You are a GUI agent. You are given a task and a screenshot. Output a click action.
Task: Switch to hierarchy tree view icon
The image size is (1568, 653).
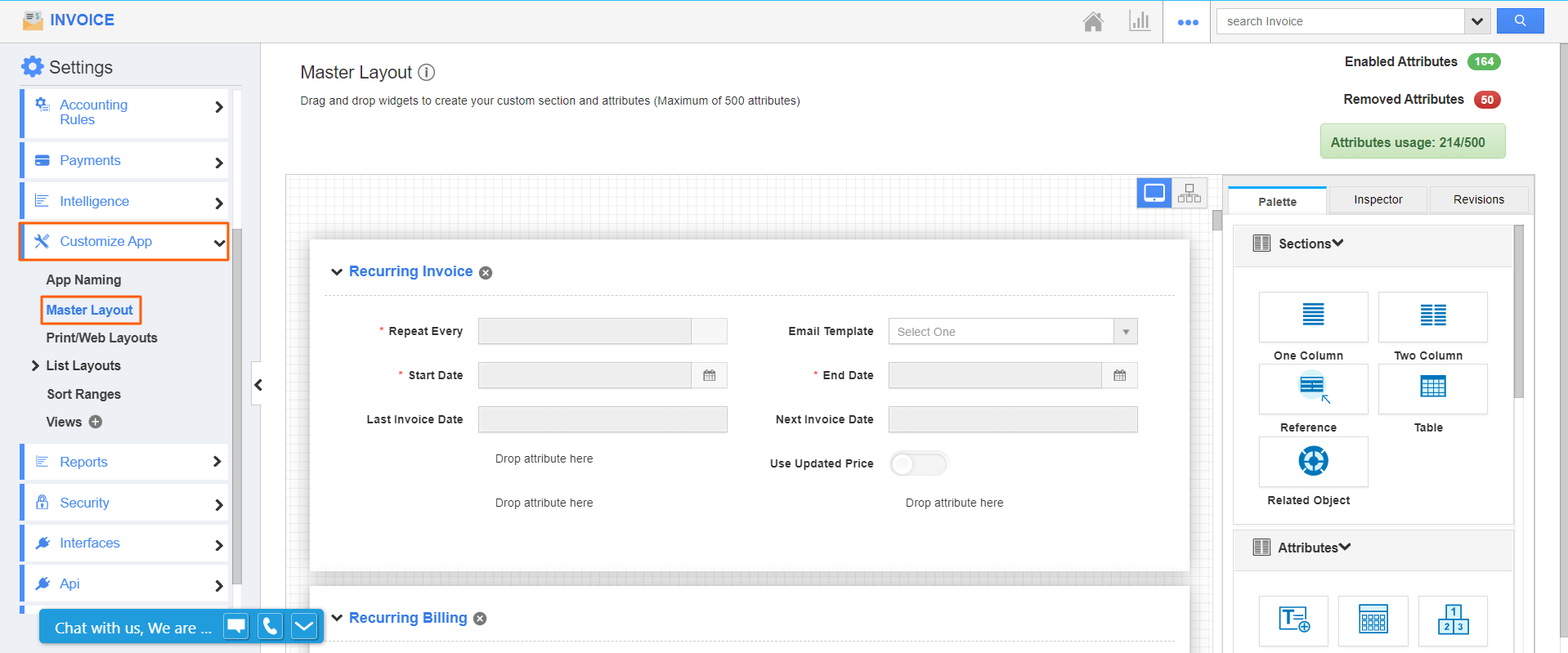[1189, 193]
